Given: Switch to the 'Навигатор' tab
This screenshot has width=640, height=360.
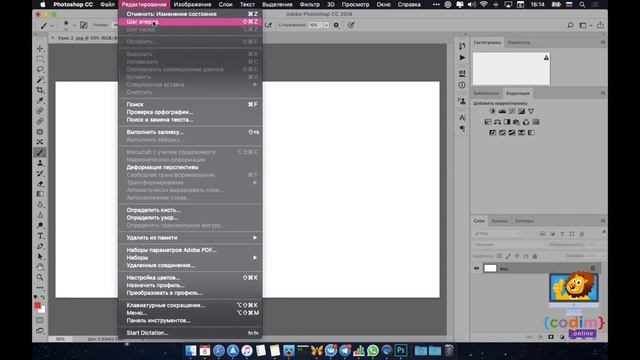Looking at the screenshot, I should (519, 42).
